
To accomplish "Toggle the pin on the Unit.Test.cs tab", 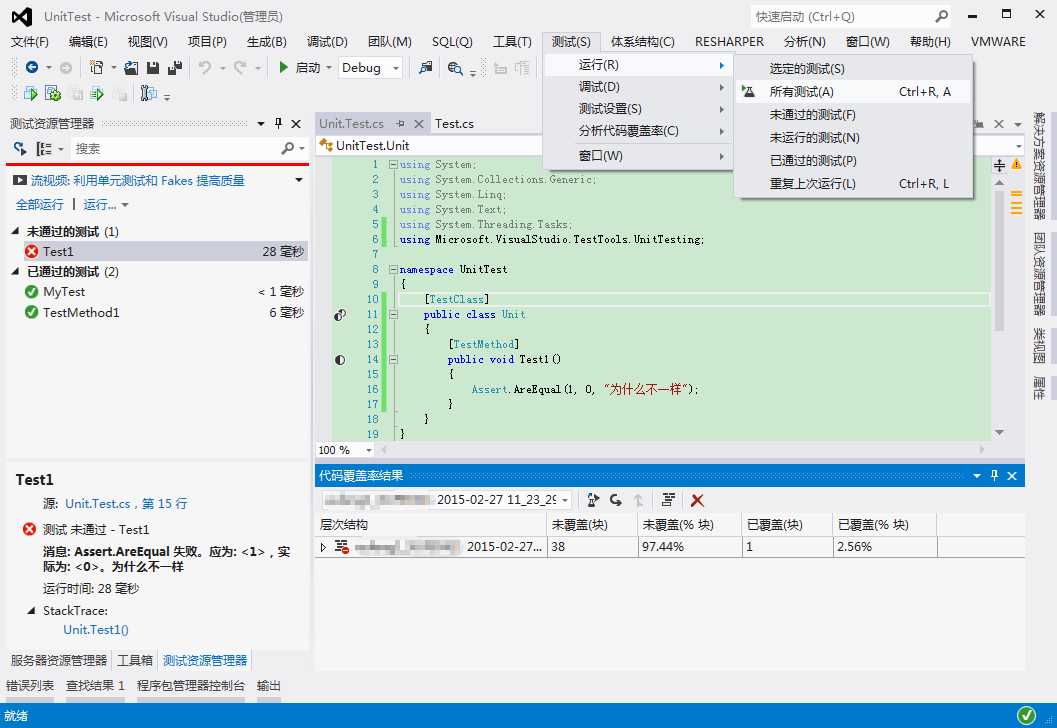I will tap(400, 123).
